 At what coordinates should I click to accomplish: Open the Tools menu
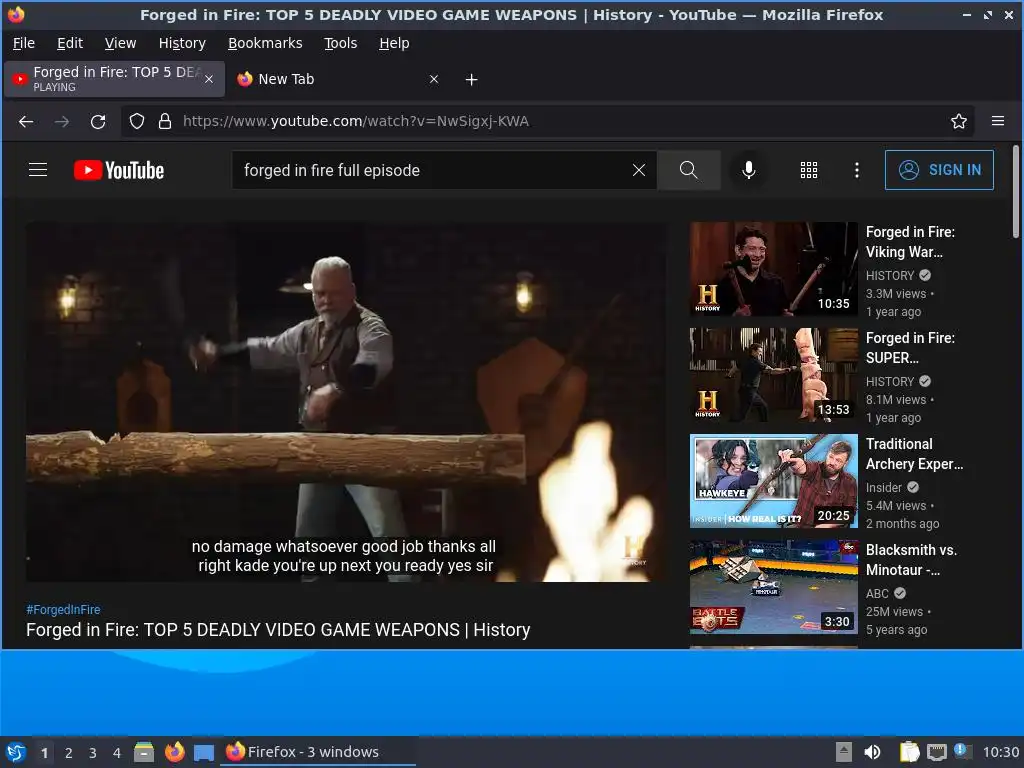(x=341, y=43)
